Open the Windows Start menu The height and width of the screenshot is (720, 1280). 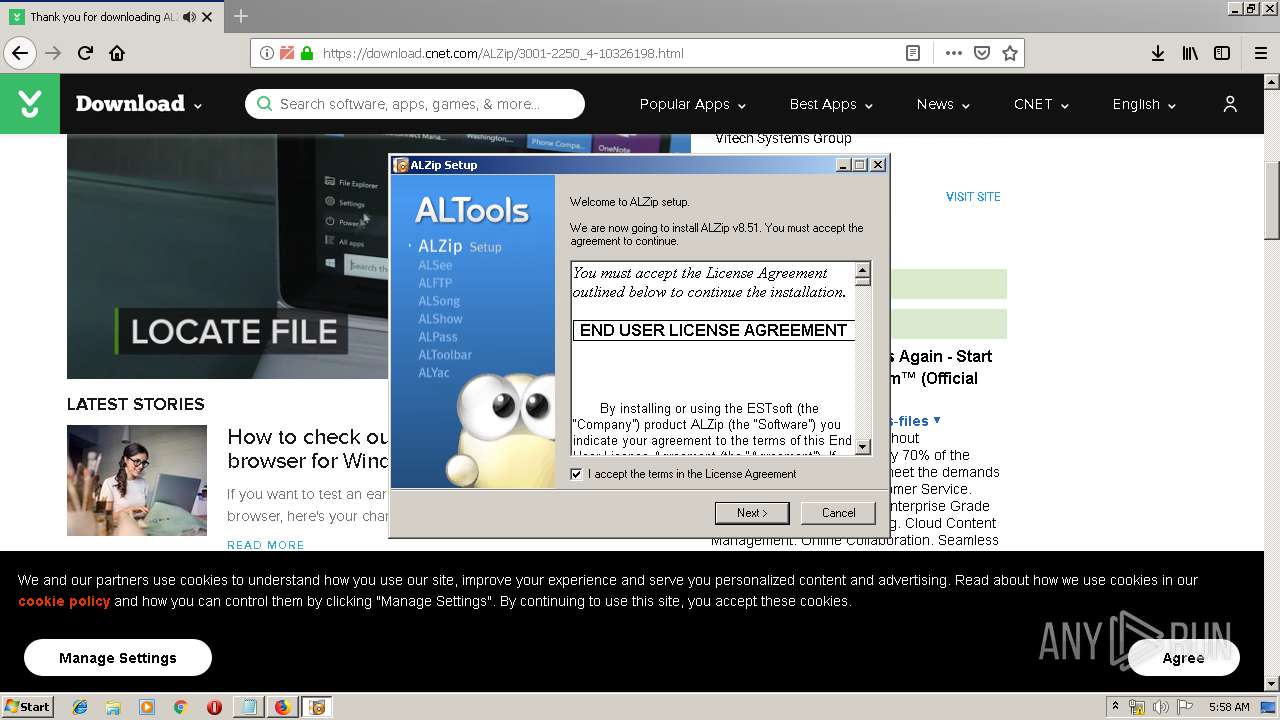coord(27,707)
